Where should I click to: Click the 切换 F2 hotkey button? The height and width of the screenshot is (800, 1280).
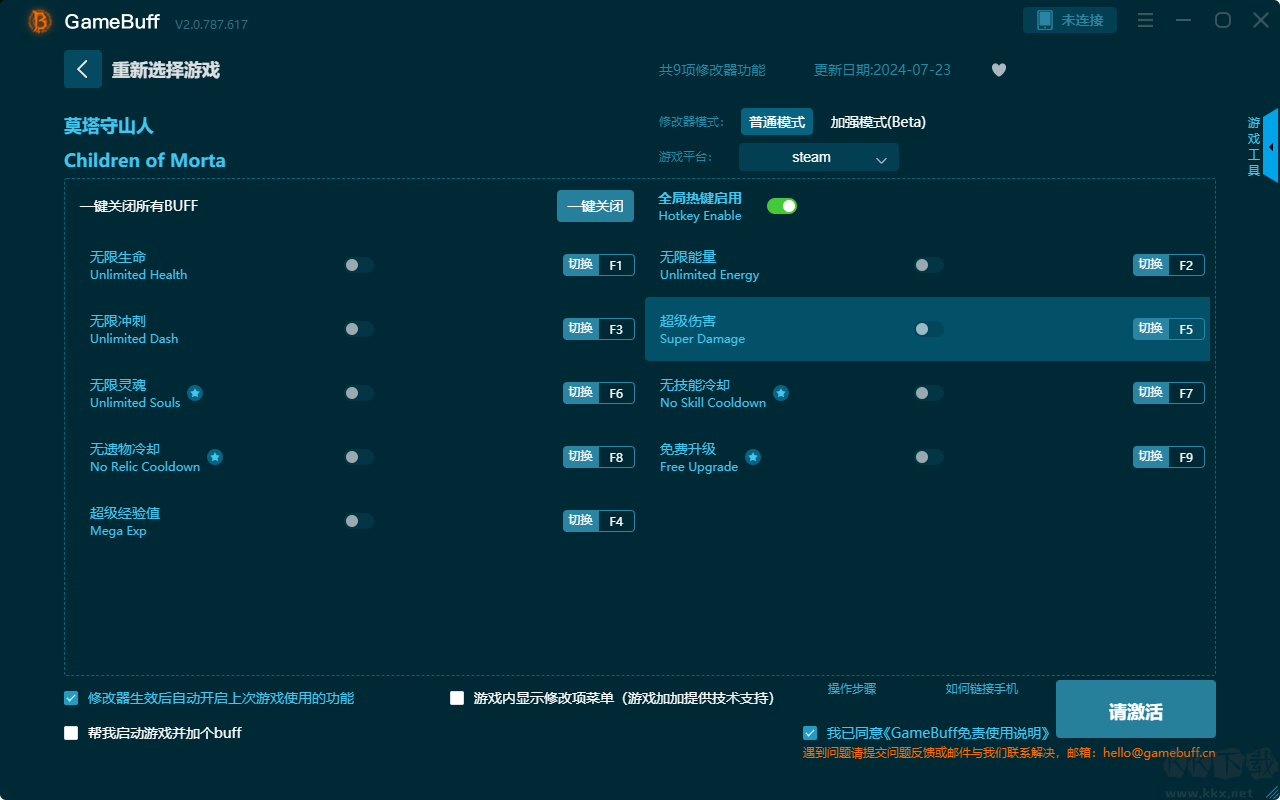pyautogui.click(x=1169, y=265)
